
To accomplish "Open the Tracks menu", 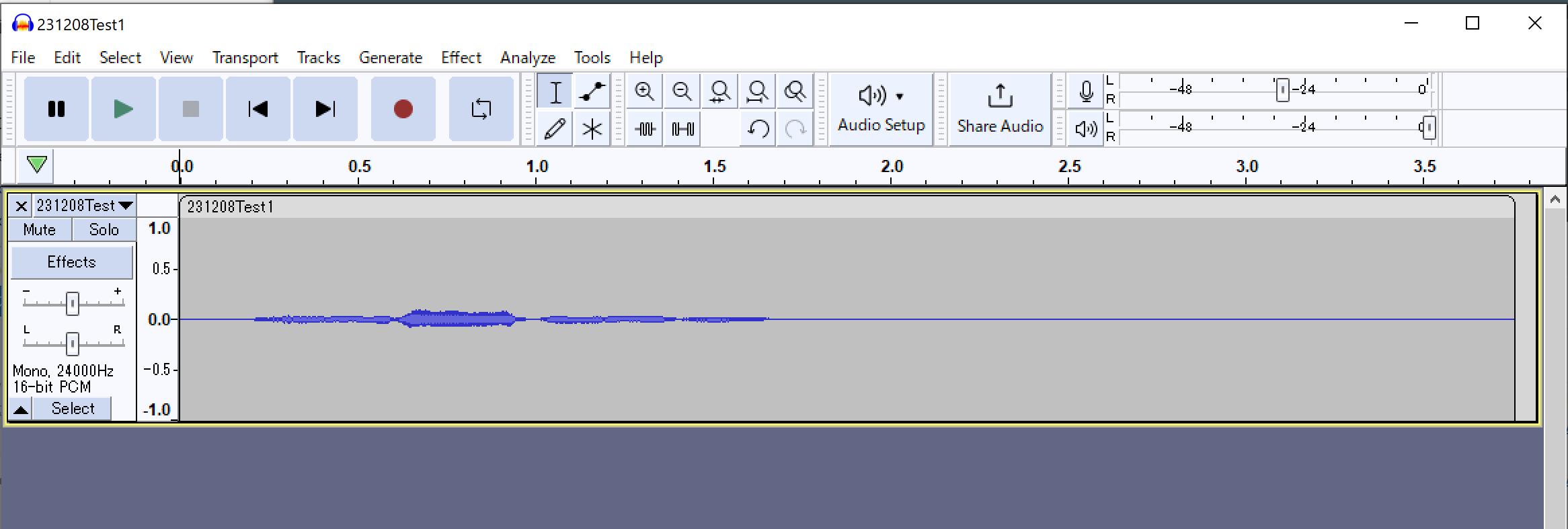I will point(319,58).
